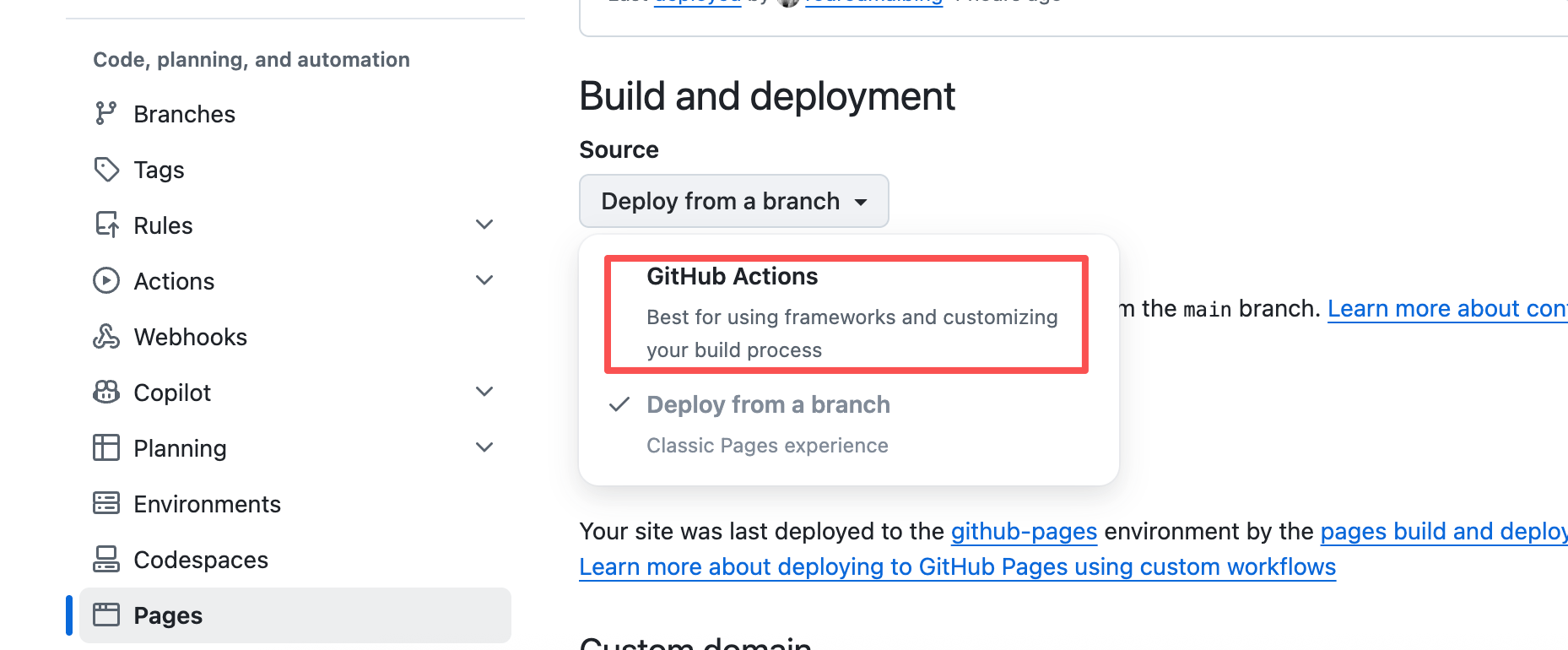Click Best for using frameworks description
The image size is (1568, 650).
click(852, 333)
